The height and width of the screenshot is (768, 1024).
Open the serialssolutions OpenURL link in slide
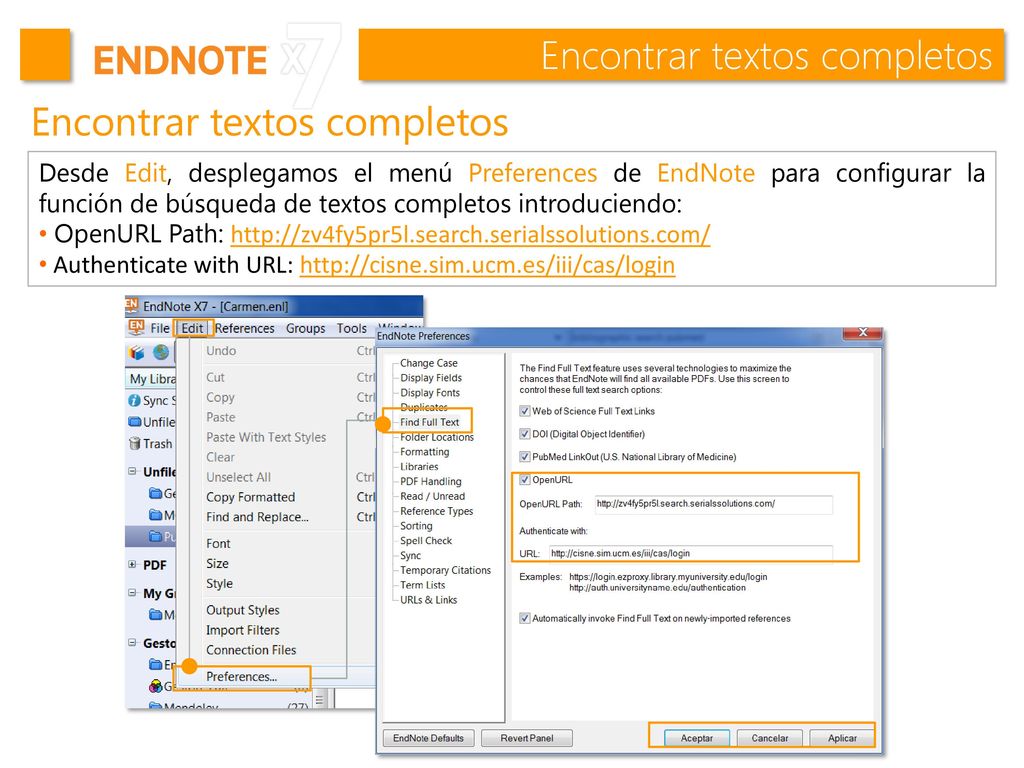click(470, 234)
